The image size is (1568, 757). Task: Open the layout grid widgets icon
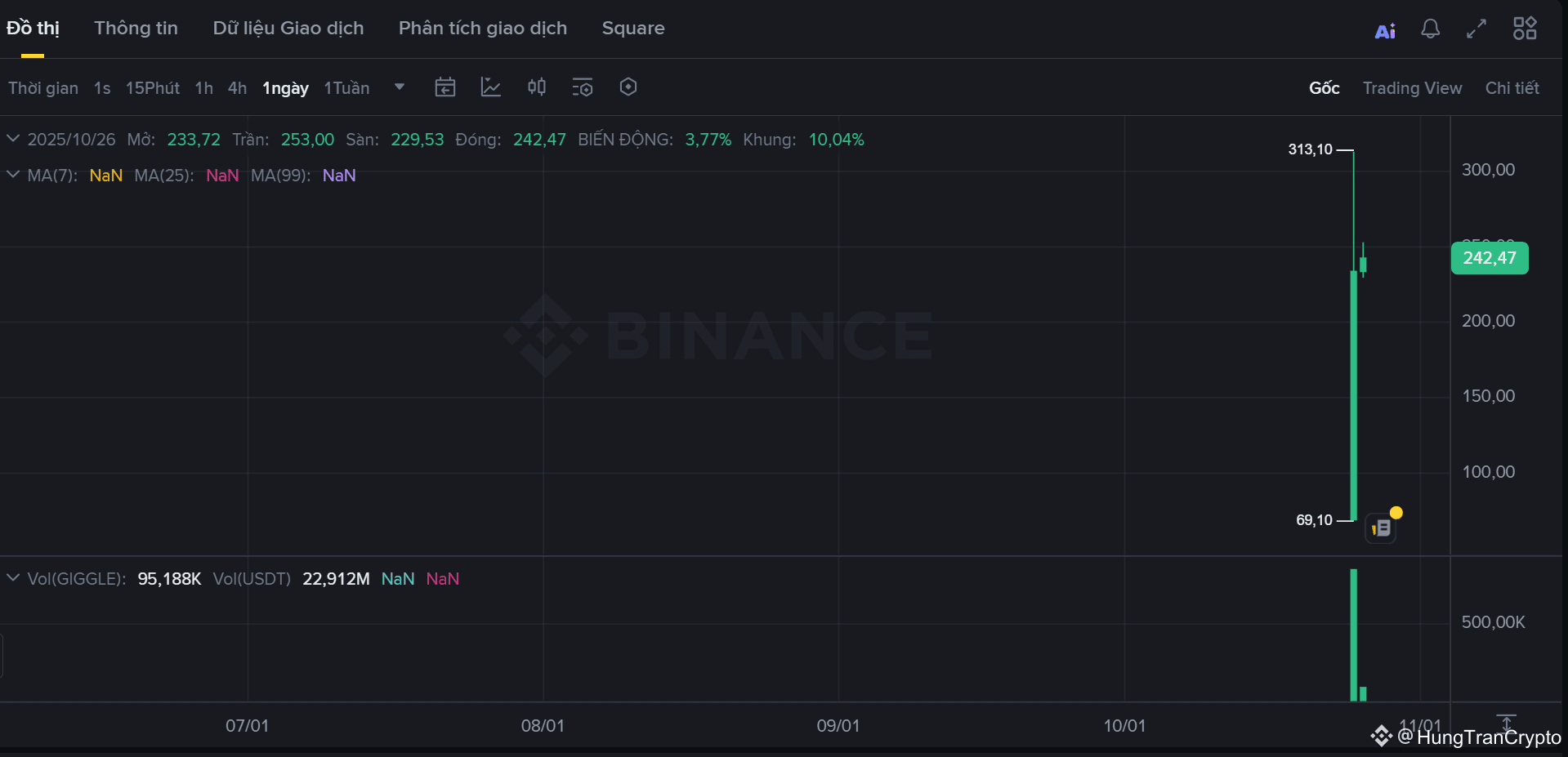tap(1525, 29)
